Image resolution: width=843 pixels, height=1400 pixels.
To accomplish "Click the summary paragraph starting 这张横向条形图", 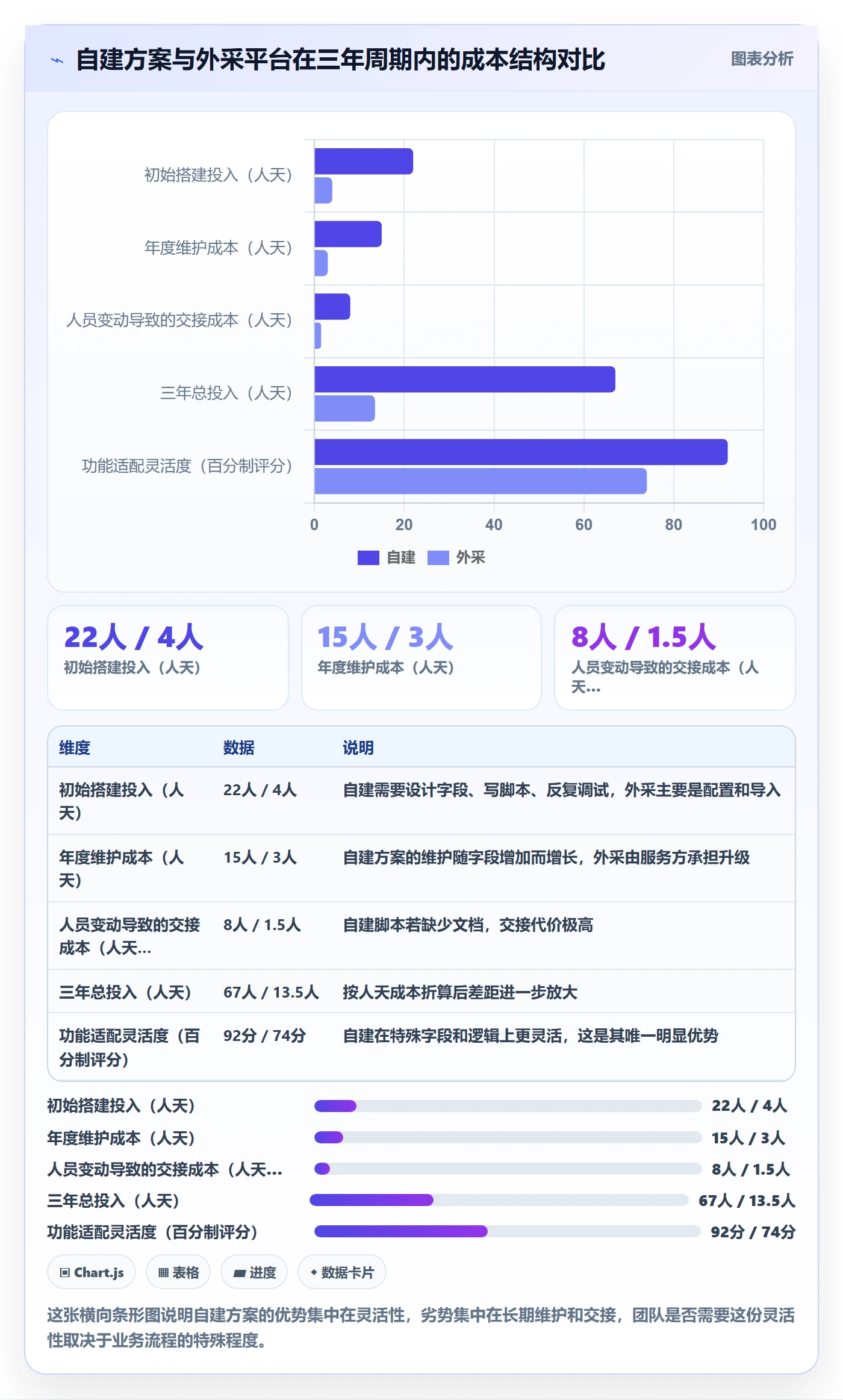I will pyautogui.click(x=421, y=1328).
